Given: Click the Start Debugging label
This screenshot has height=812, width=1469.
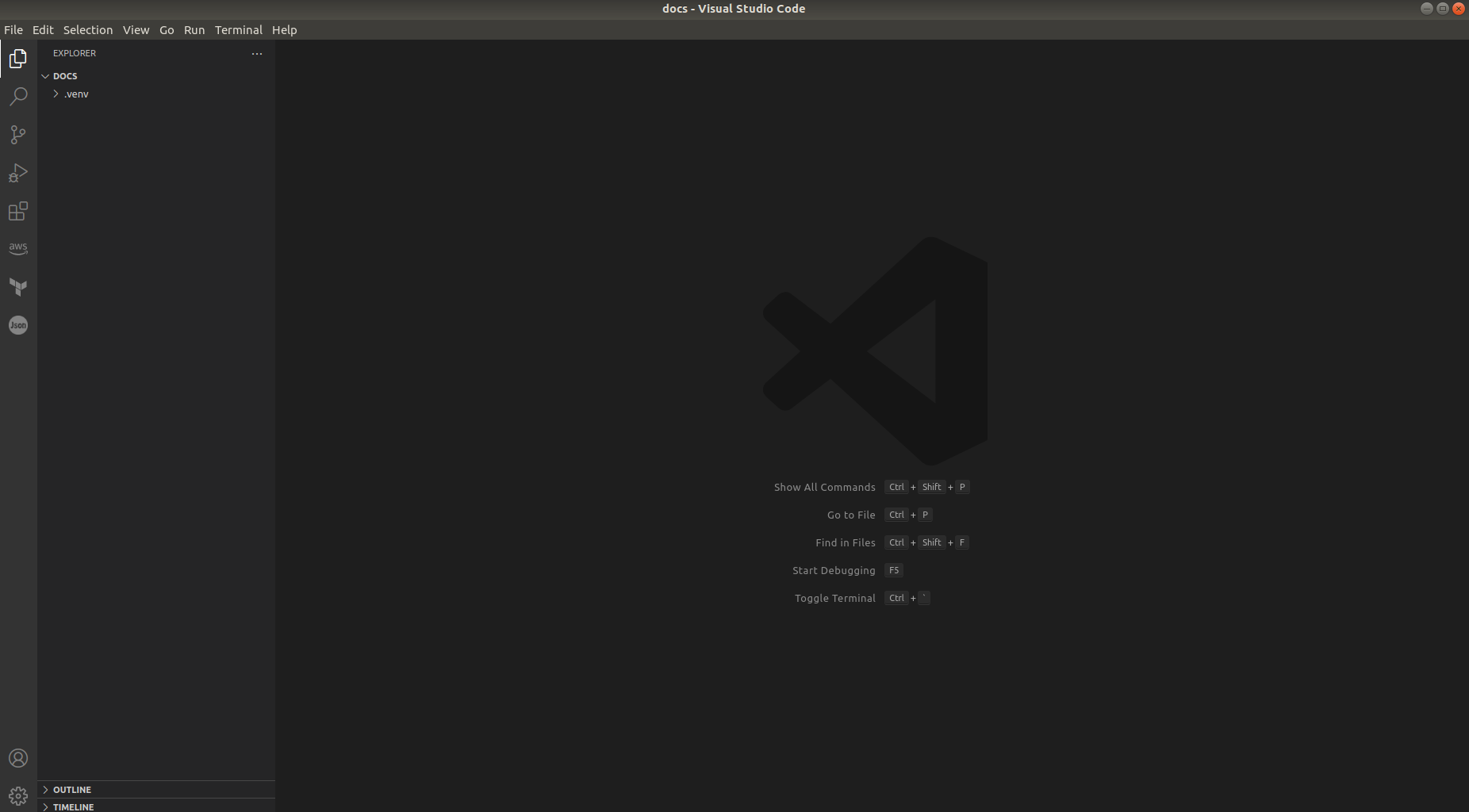Looking at the screenshot, I should pyautogui.click(x=834, y=570).
